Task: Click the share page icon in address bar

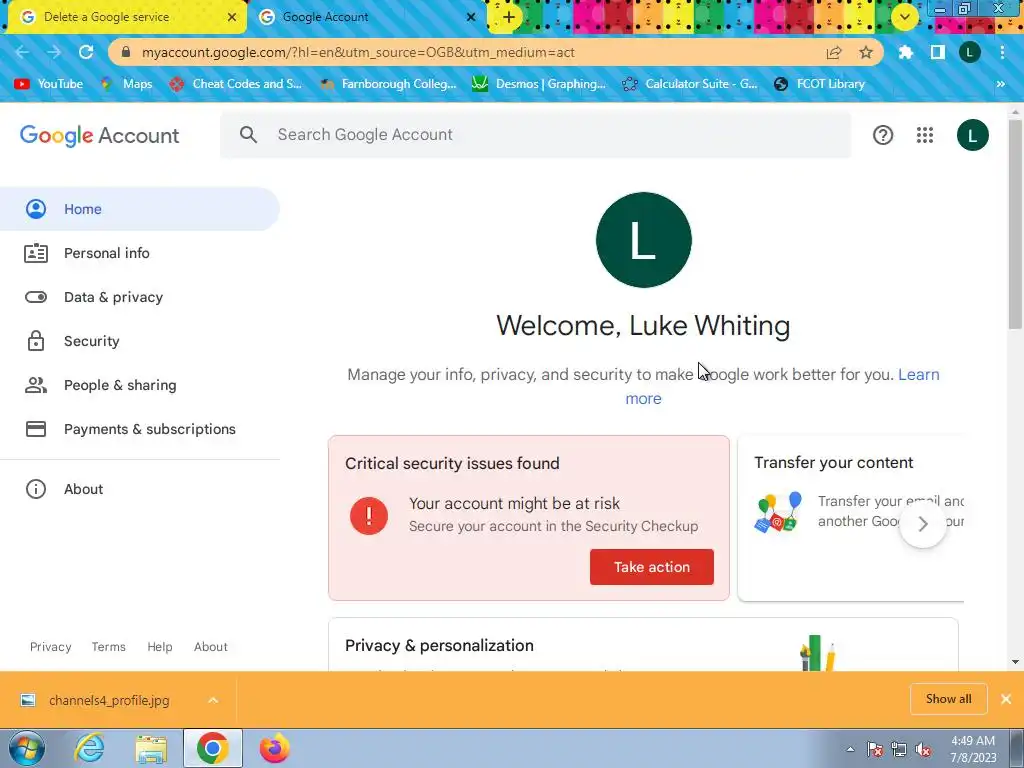Action: [834, 53]
